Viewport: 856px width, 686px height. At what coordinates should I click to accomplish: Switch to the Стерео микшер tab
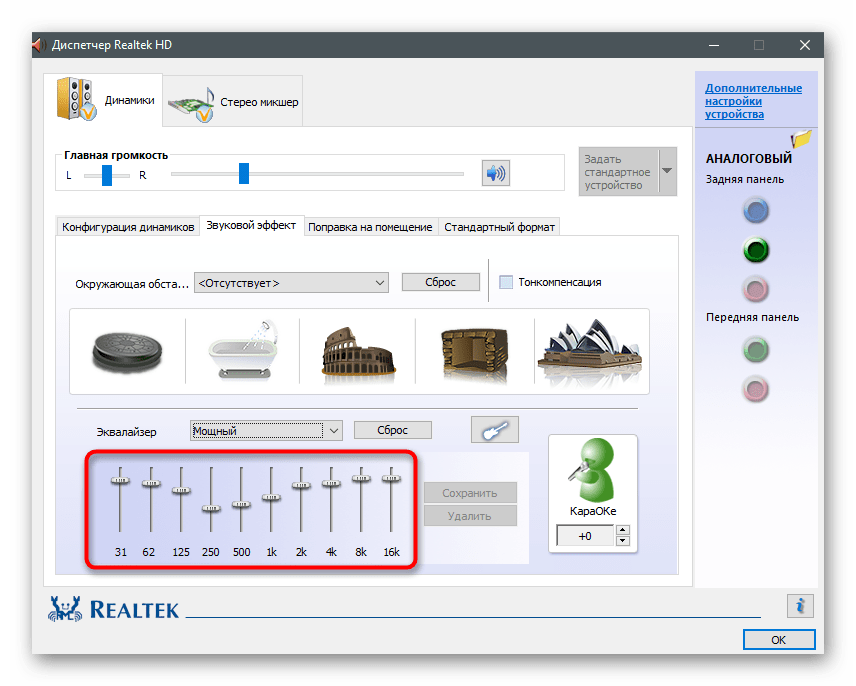point(233,102)
